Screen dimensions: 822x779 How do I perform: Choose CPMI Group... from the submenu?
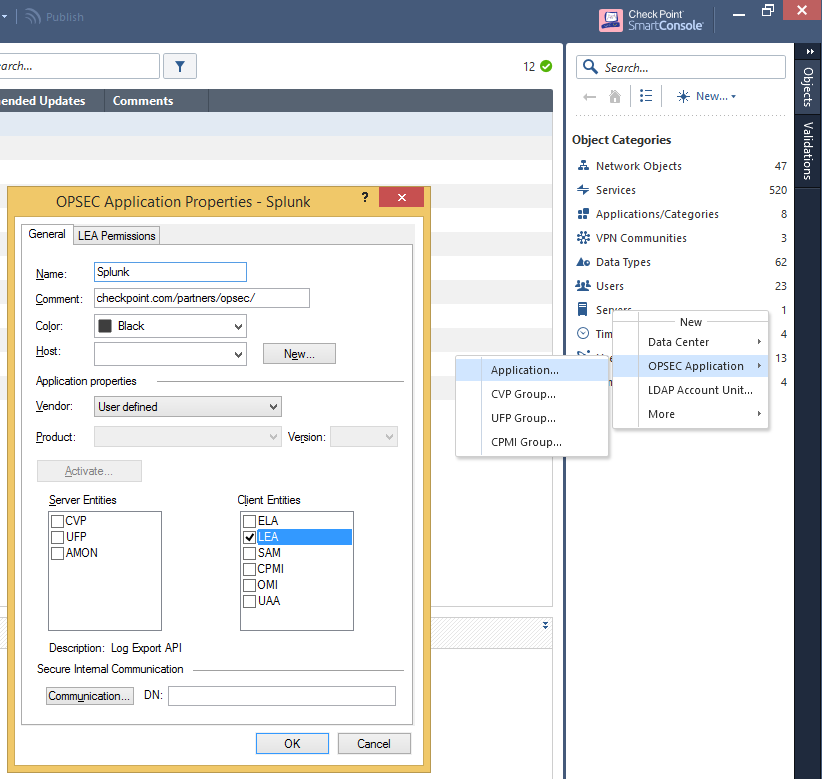pos(532,442)
